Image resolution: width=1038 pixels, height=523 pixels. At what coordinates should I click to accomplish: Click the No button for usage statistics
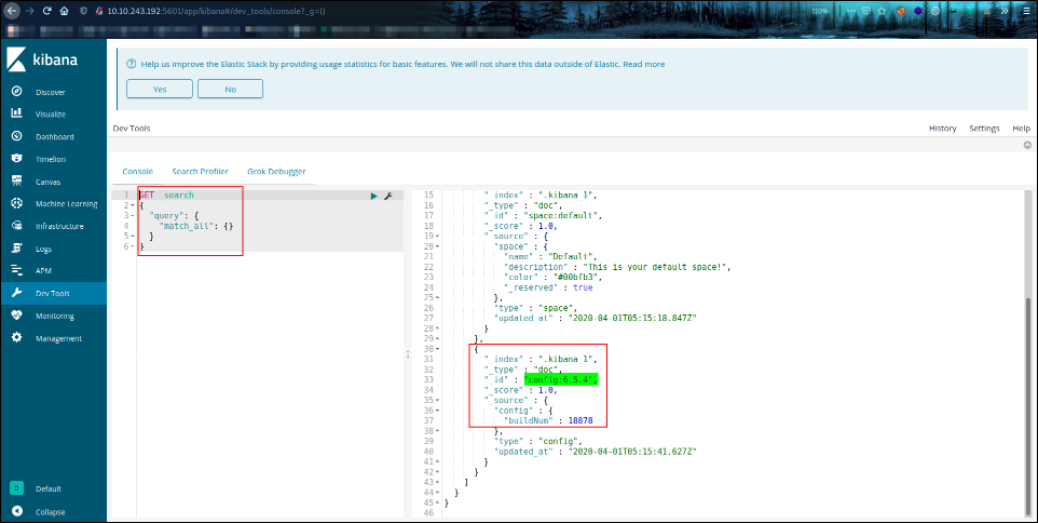(230, 89)
